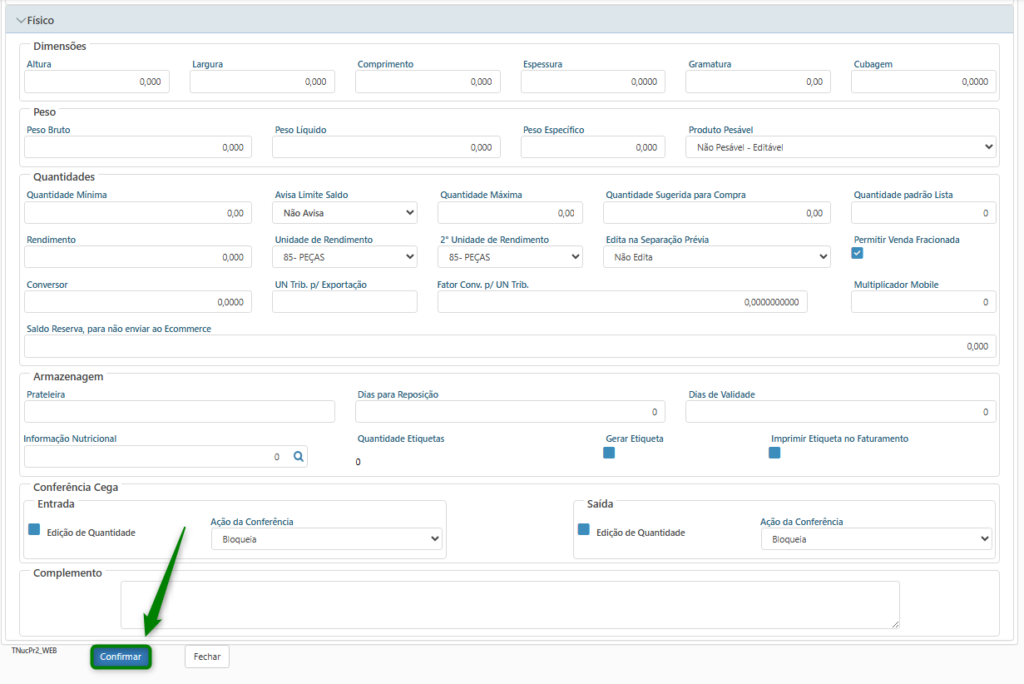Check Edição de Quantidade under Entrada
Viewport: 1024px width, 684px height.
click(34, 530)
